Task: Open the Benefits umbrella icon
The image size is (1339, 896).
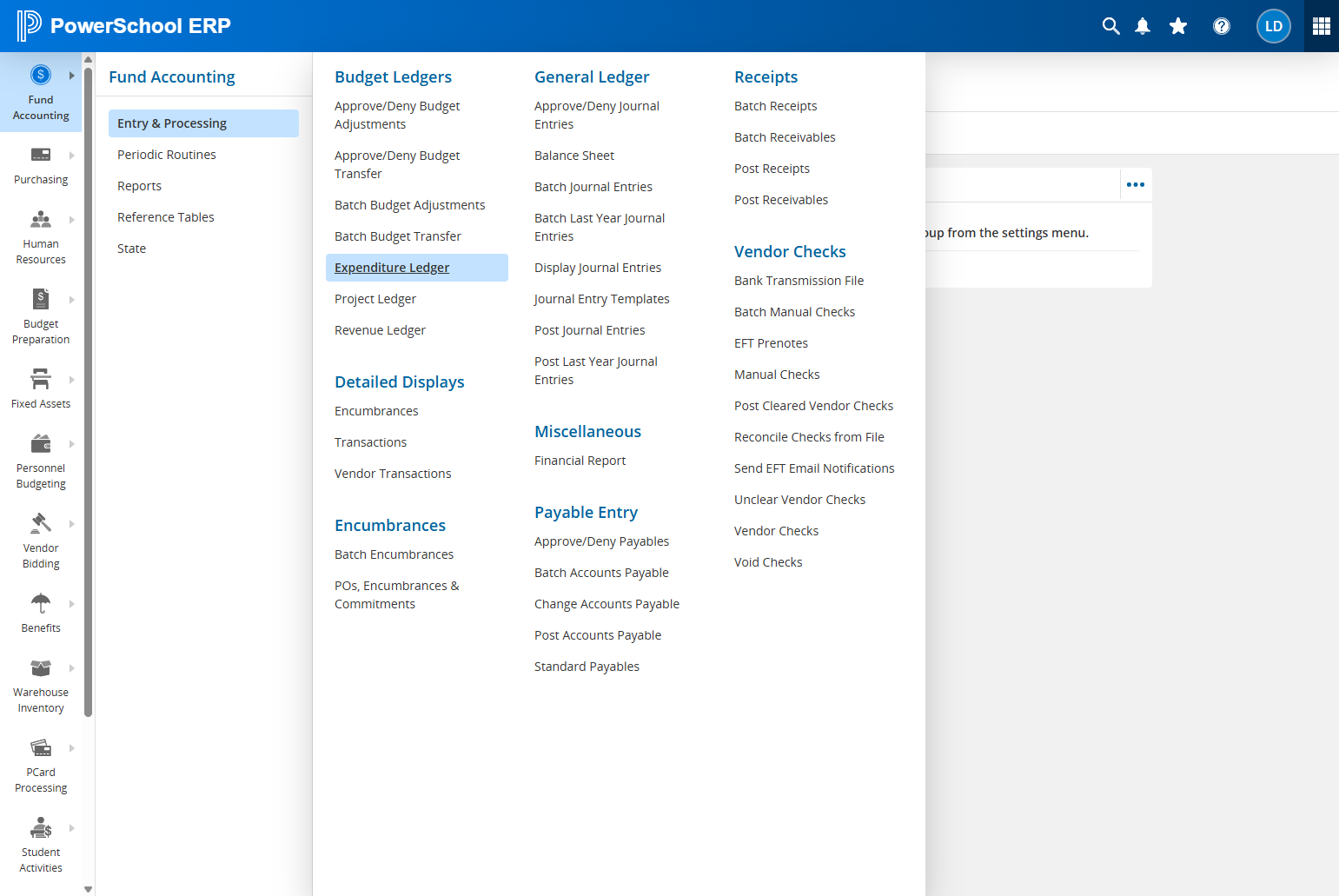Action: 41,603
